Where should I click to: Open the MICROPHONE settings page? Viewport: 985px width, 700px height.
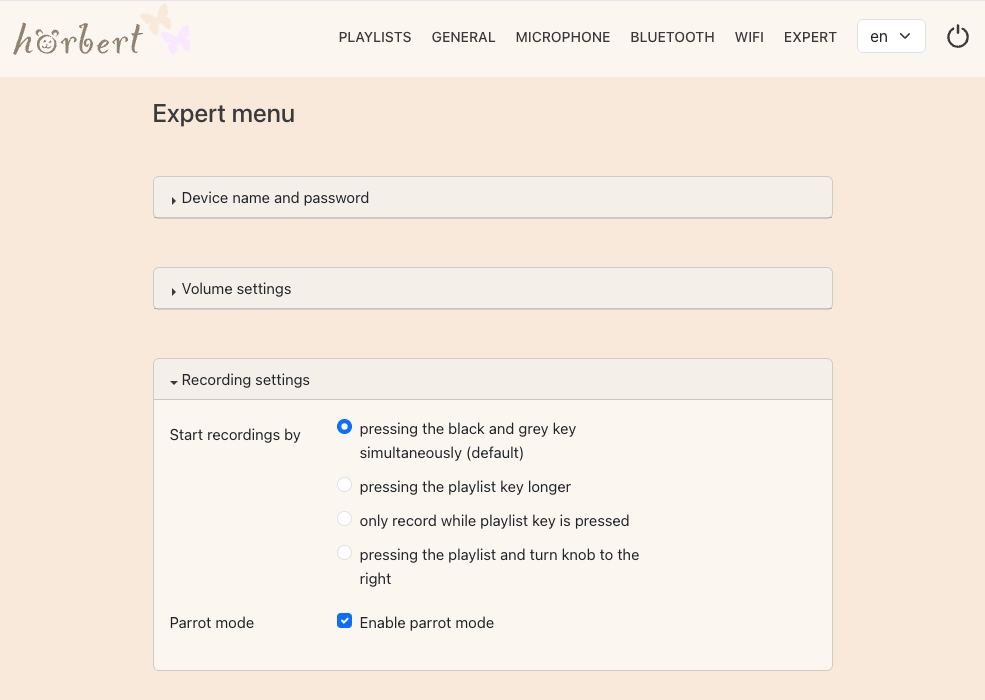coord(562,37)
